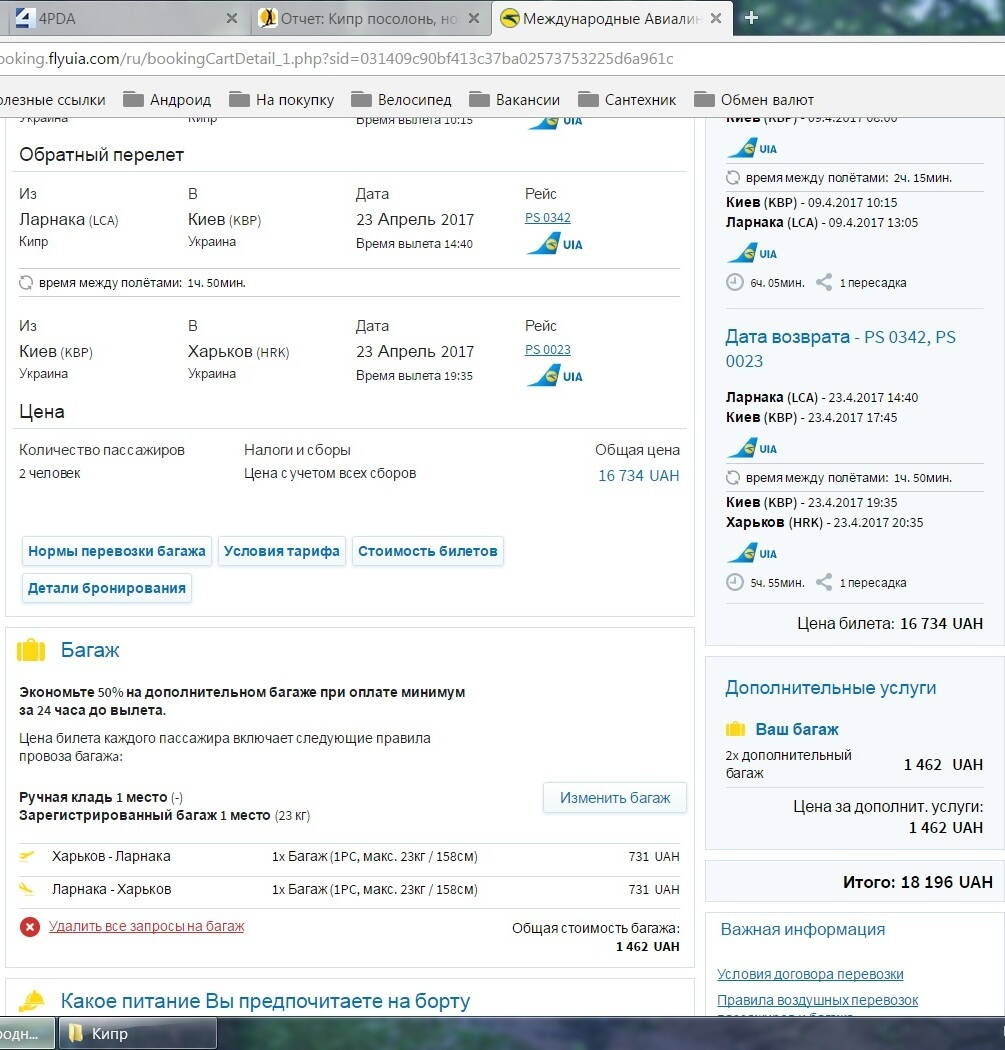
Task: Click the yellow suitcase icon beside Багаж heading
Action: point(32,650)
